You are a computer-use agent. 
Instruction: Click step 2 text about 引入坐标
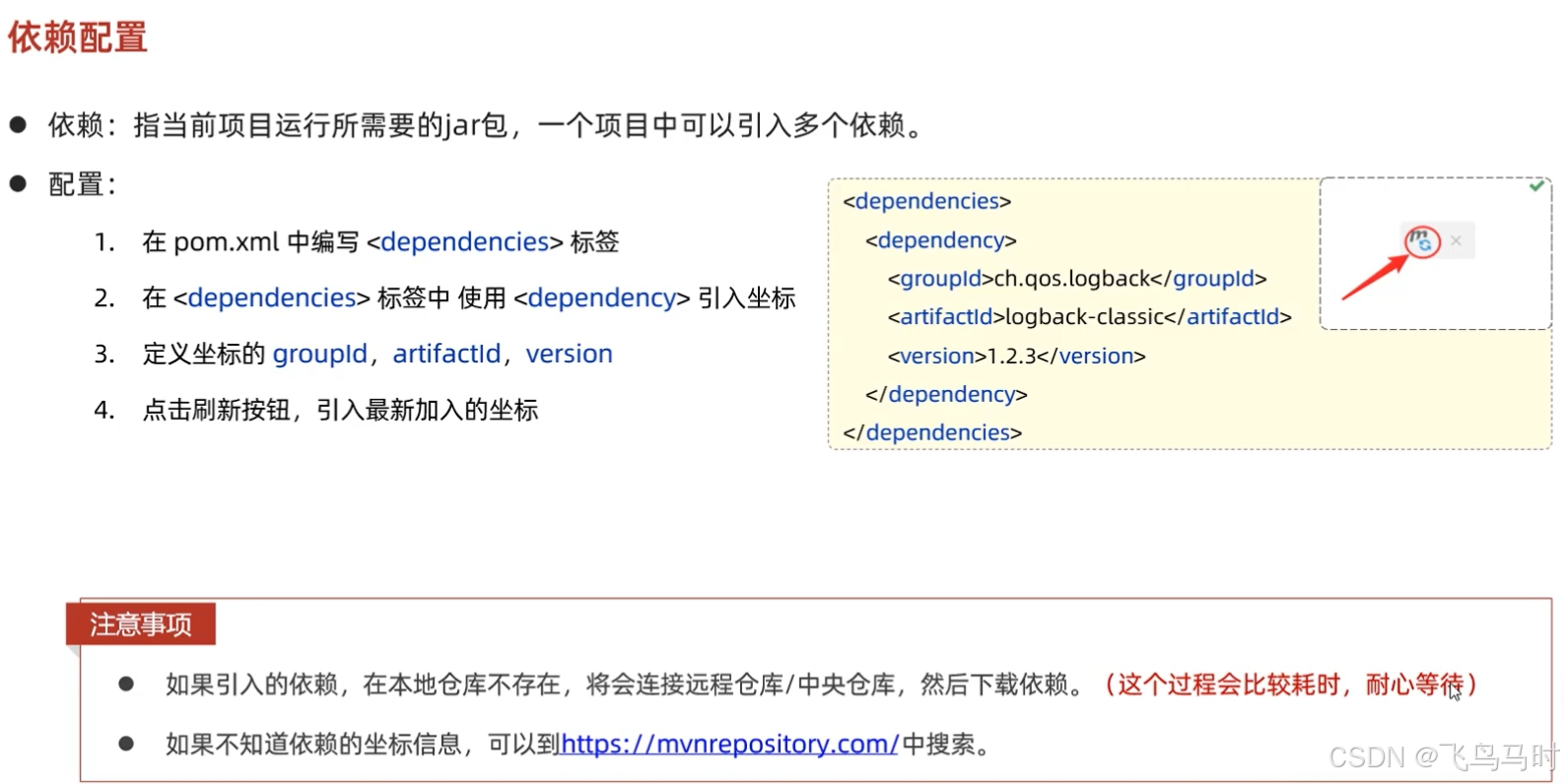[x=469, y=298]
